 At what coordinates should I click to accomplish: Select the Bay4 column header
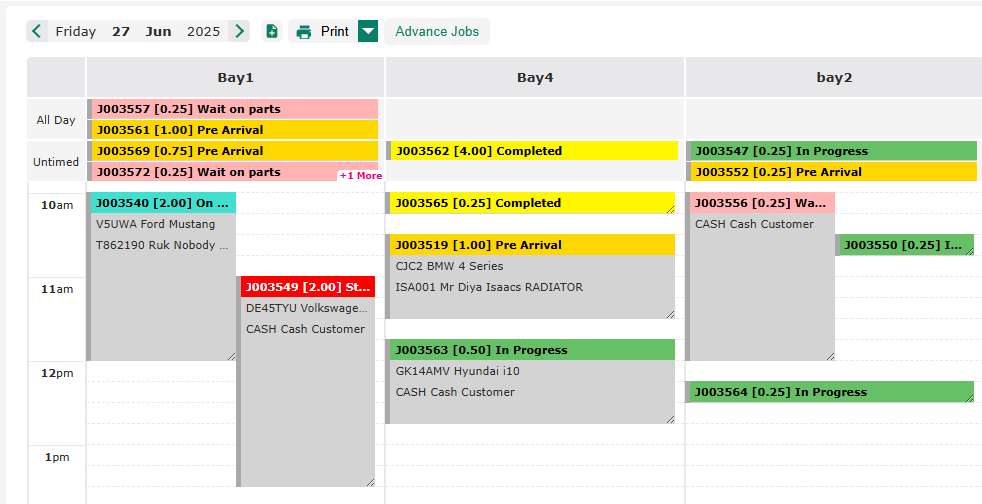pos(535,77)
